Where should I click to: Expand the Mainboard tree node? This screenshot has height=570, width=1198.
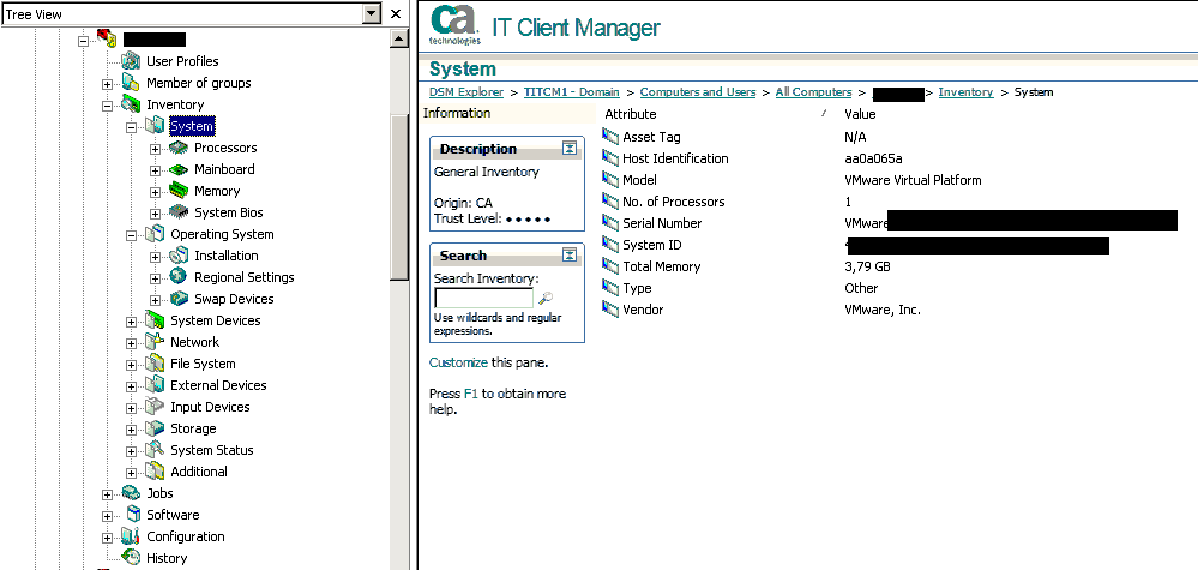point(155,170)
